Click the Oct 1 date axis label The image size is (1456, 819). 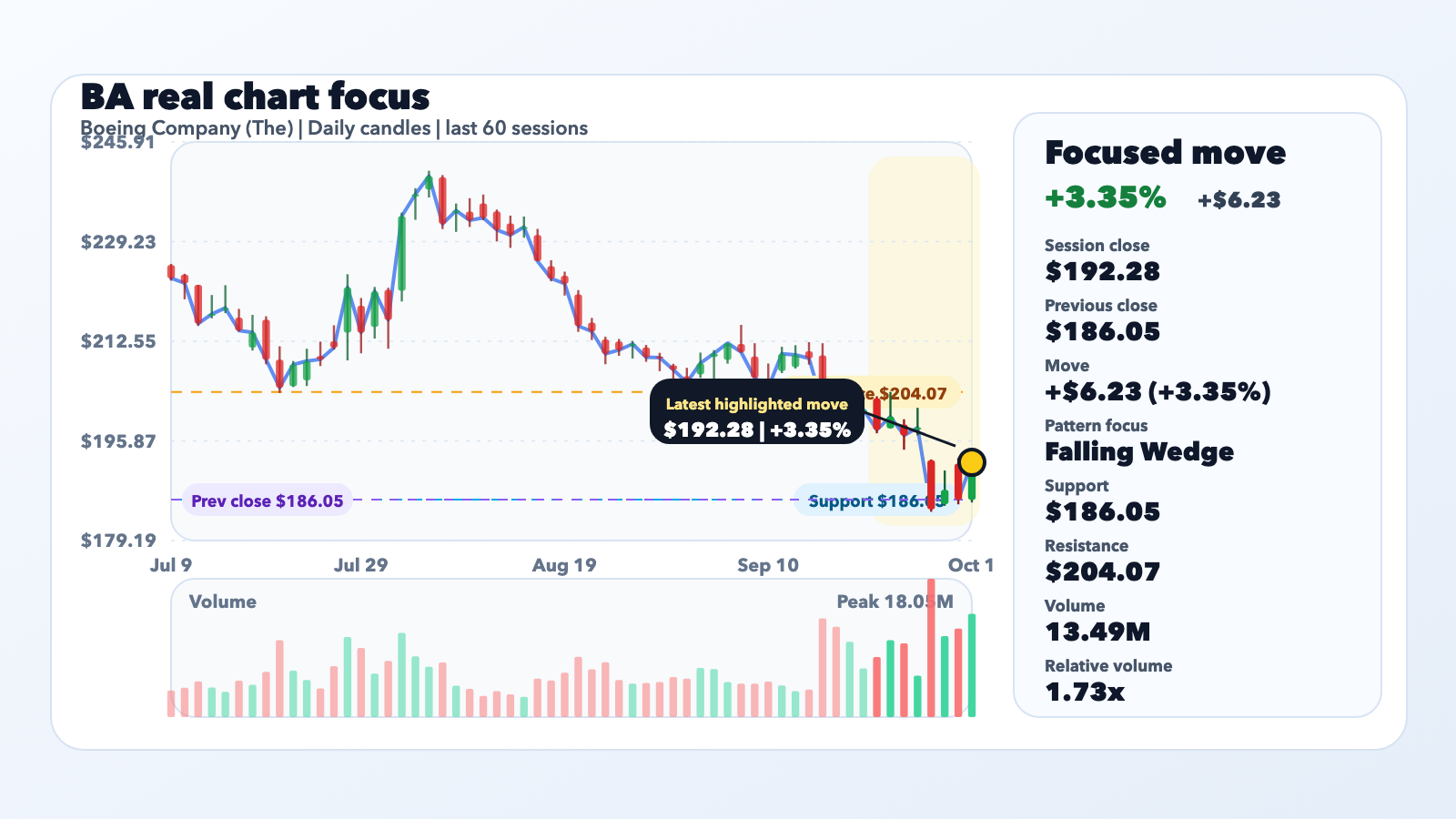tap(971, 565)
